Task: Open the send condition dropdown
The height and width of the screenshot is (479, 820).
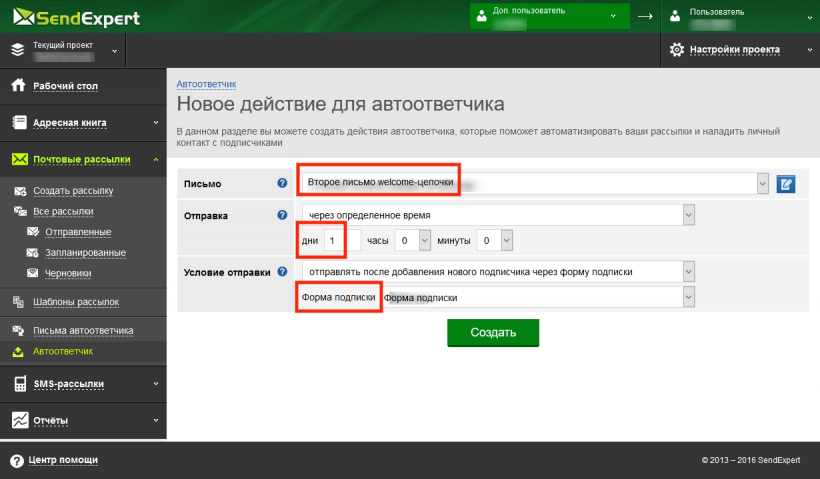Action: [688, 272]
